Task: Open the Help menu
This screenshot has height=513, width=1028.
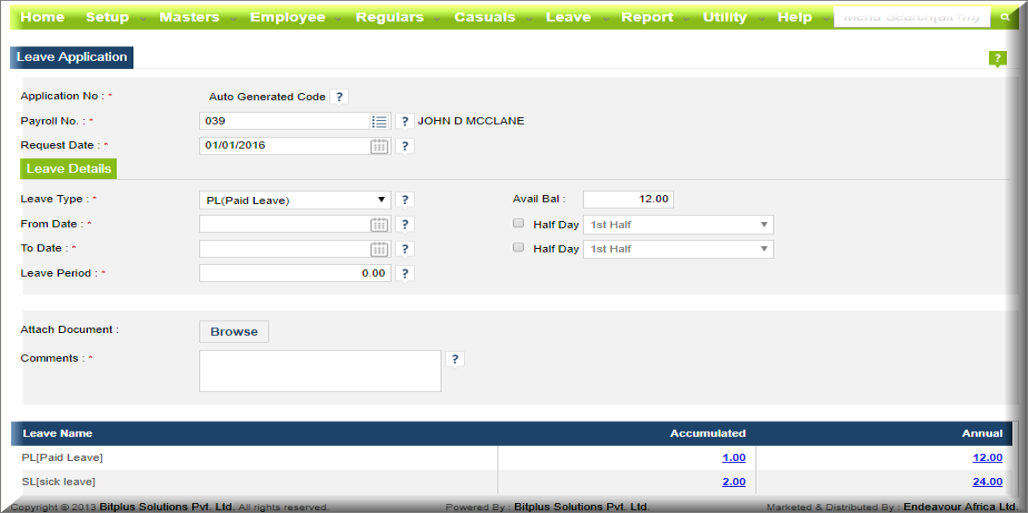Action: [795, 18]
